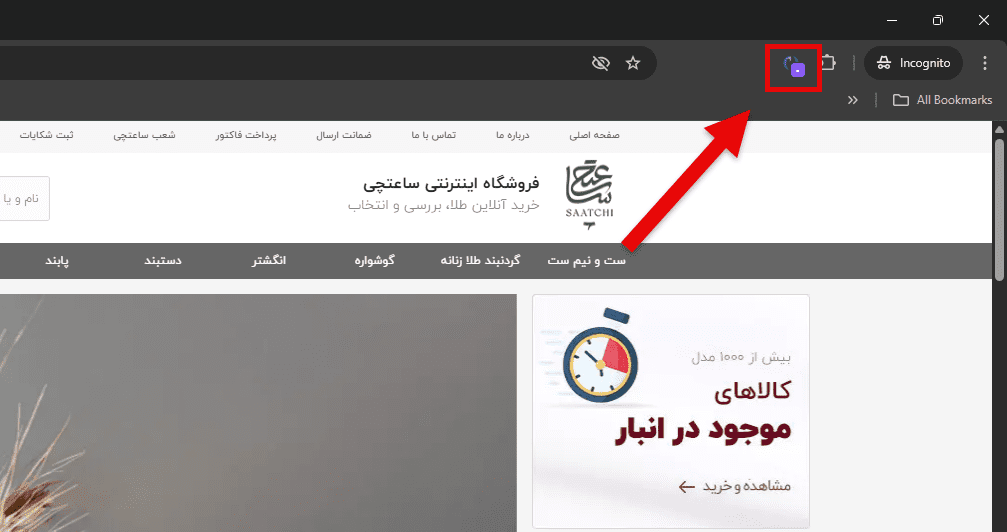Focus the product search input field
The height and width of the screenshot is (532, 1007).
pos(24,199)
